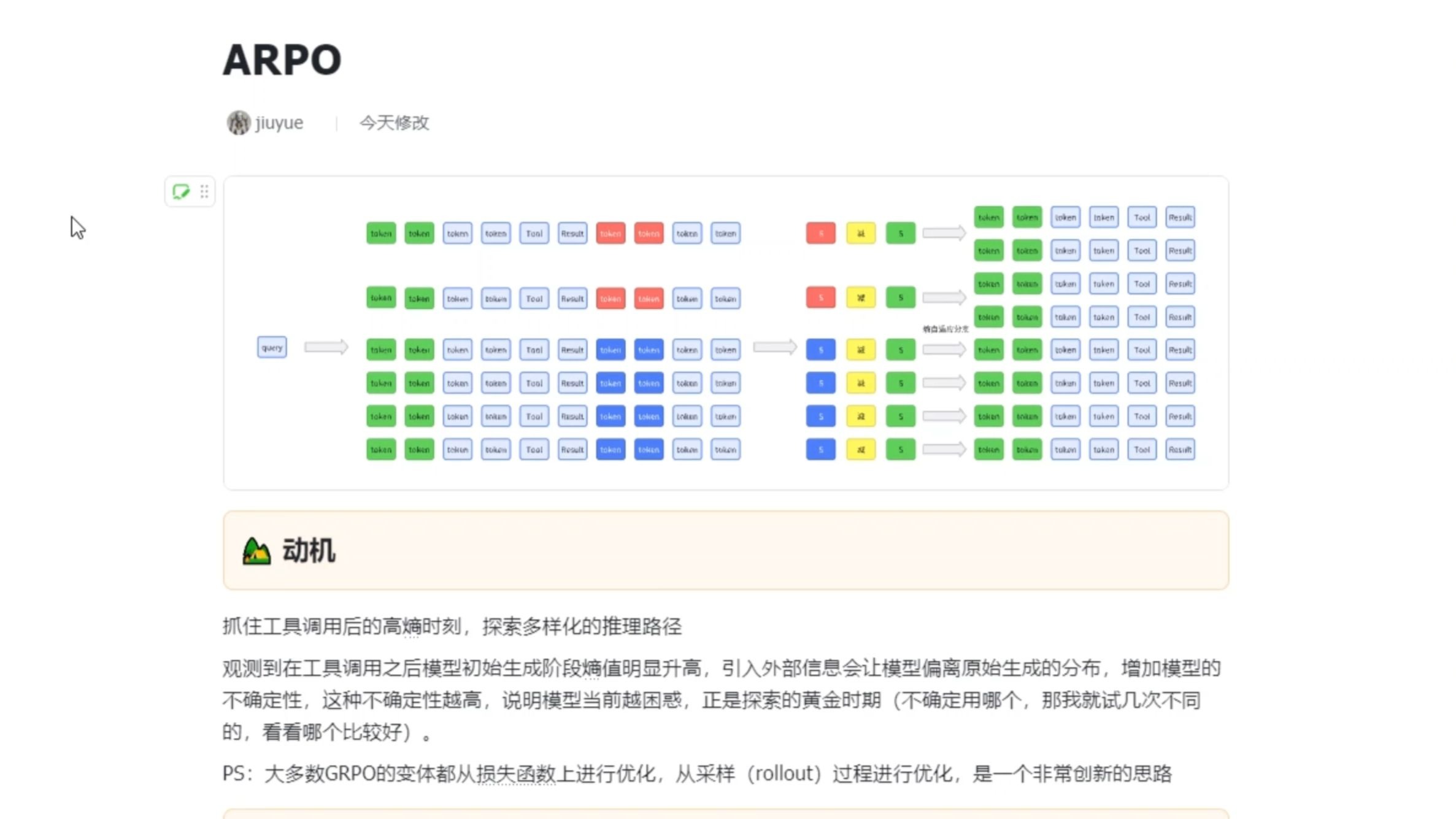Click the 今天修改 modification time
The height and width of the screenshot is (819, 1456).
(x=395, y=123)
